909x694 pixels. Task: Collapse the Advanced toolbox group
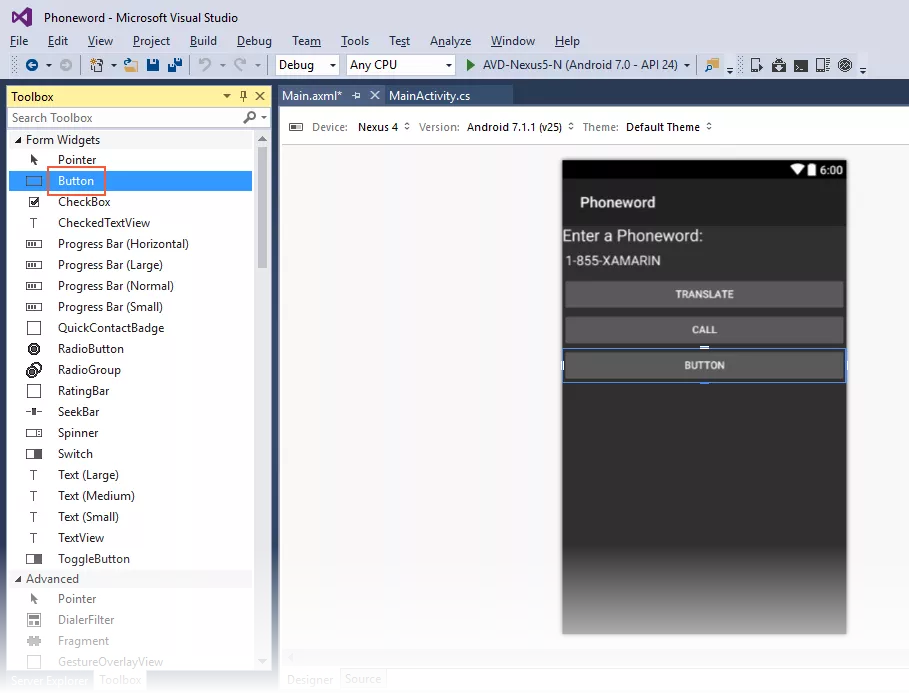(18, 579)
